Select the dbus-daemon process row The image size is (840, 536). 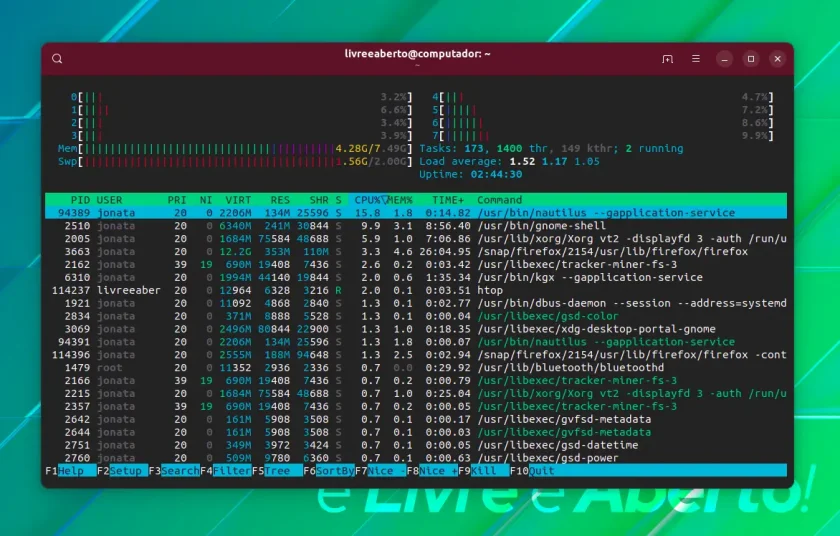(x=416, y=303)
